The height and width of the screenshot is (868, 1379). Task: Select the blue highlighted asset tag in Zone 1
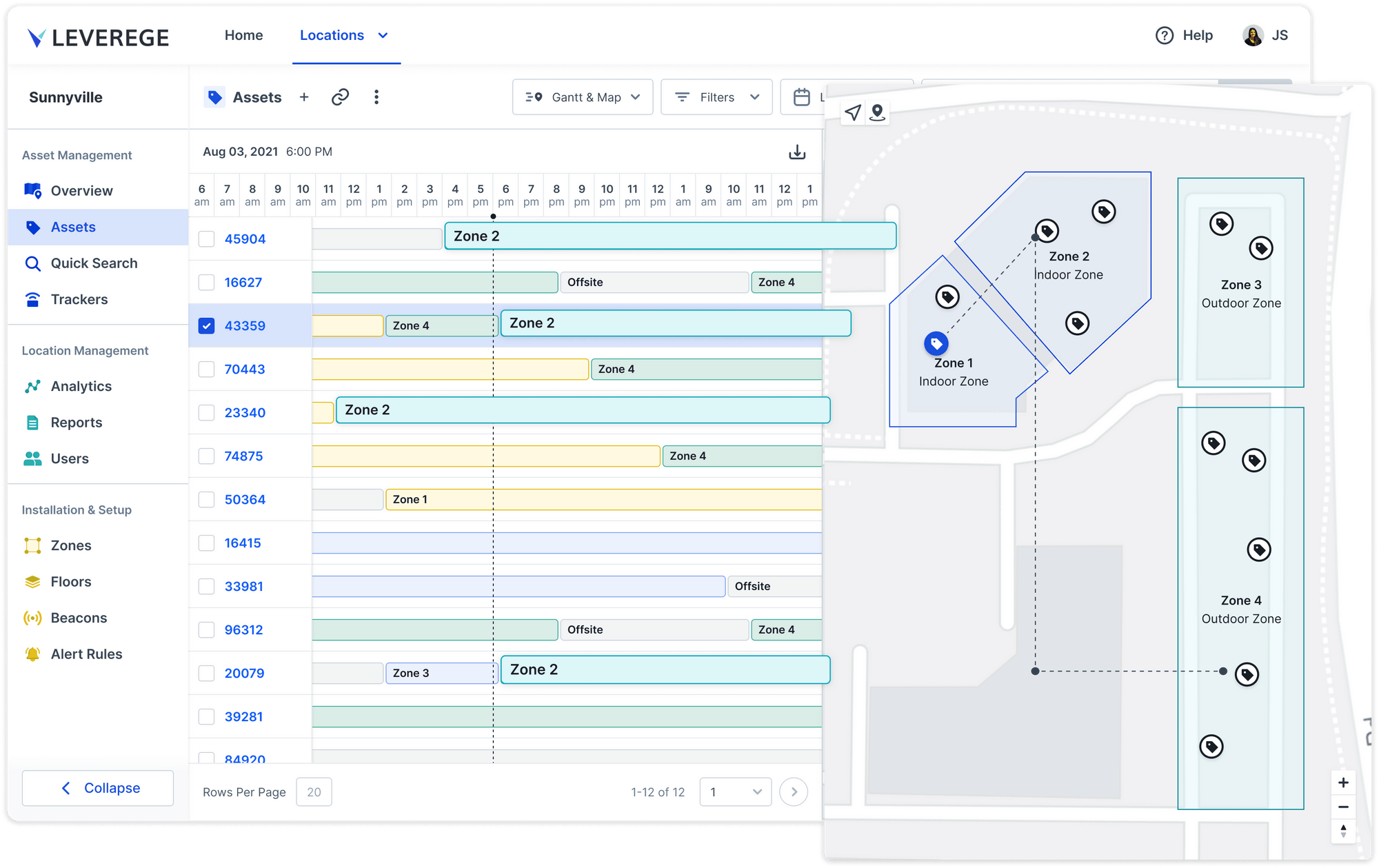[936, 343]
